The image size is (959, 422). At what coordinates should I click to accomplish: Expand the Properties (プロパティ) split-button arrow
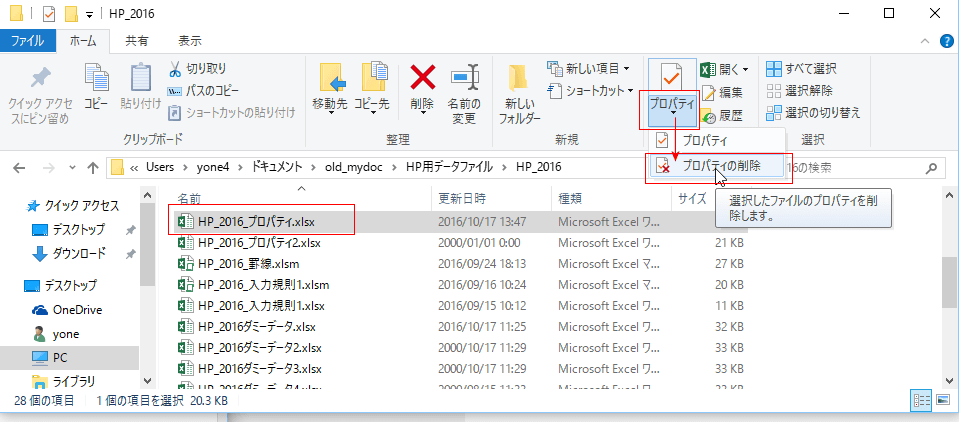672,113
